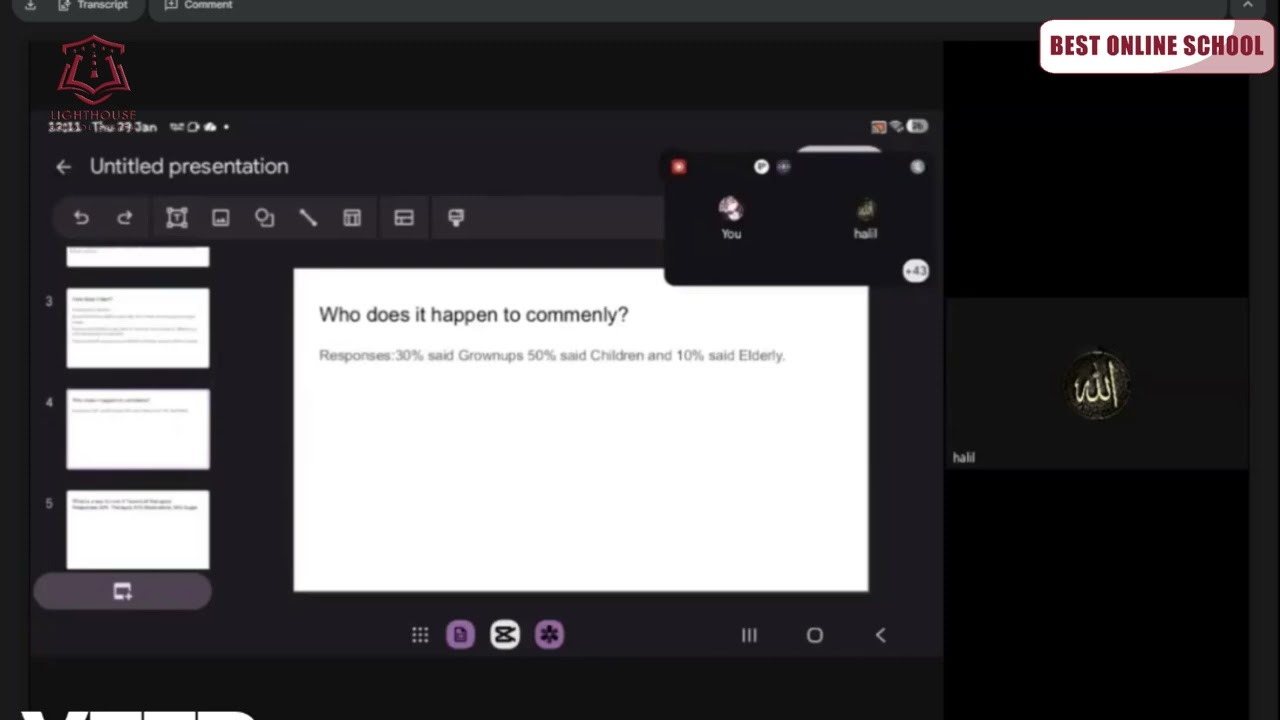Collapse the panel using top-right chevron
The width and height of the screenshot is (1280, 720).
tap(1248, 5)
